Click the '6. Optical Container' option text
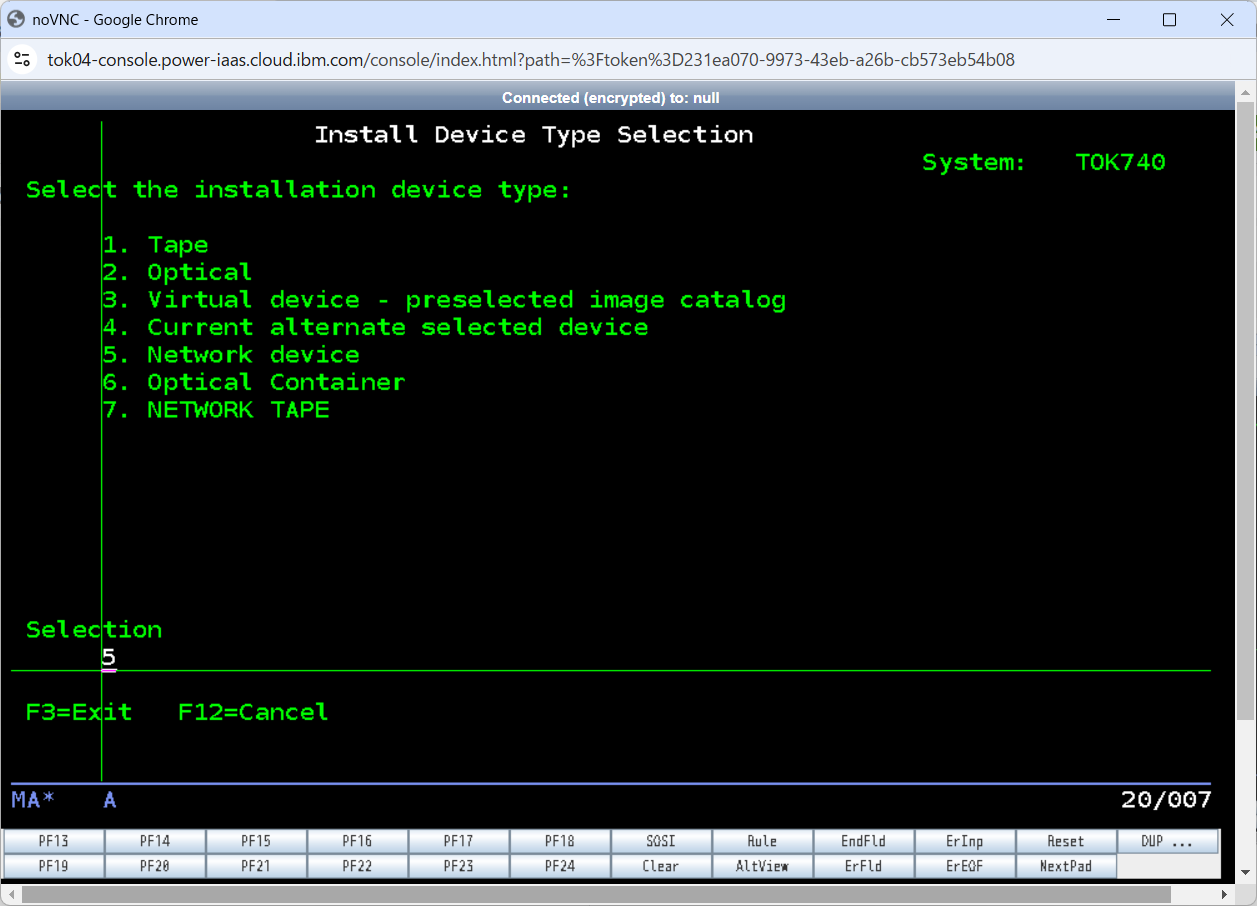 (x=254, y=382)
